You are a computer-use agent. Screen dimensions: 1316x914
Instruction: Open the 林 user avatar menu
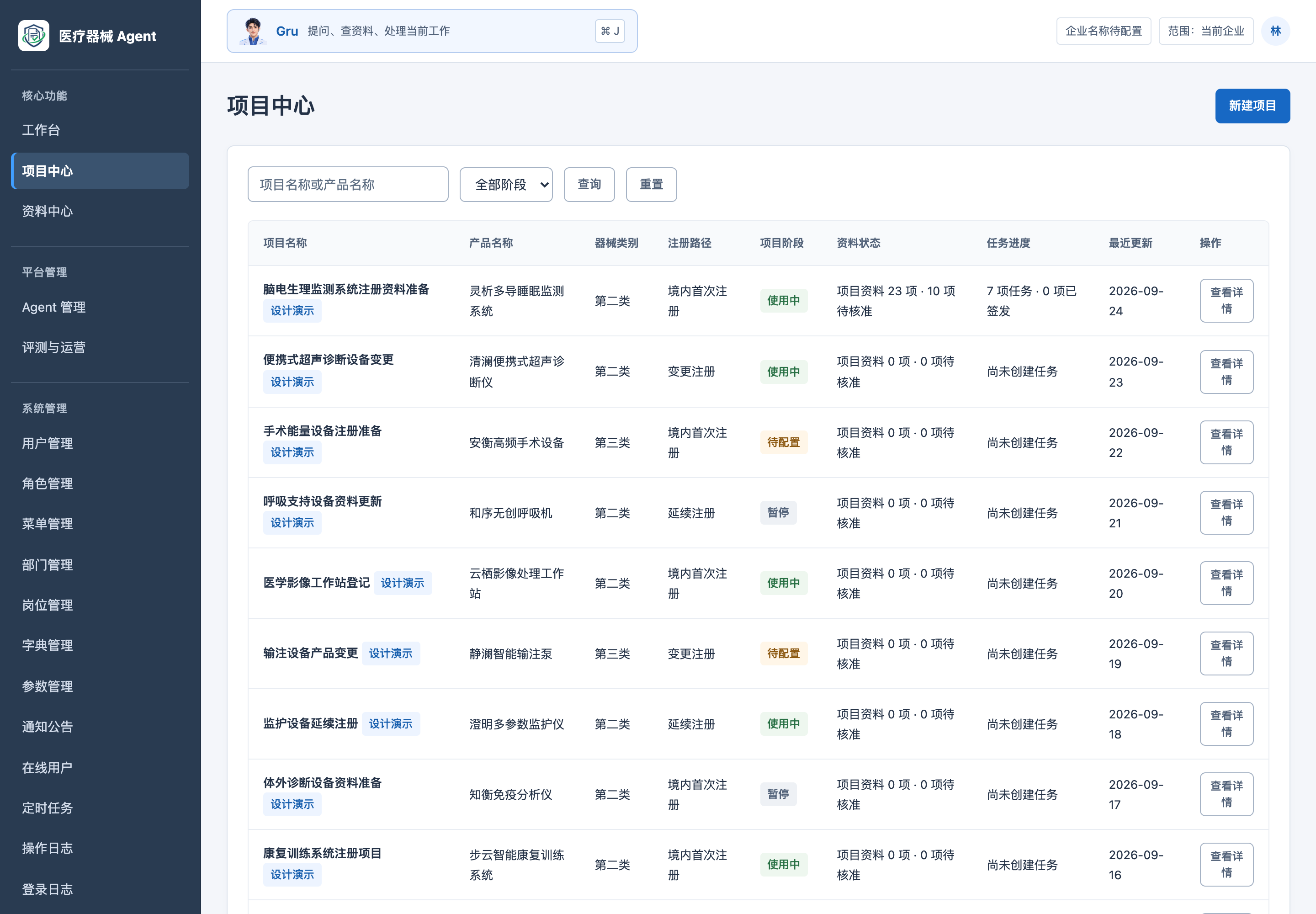tap(1275, 31)
